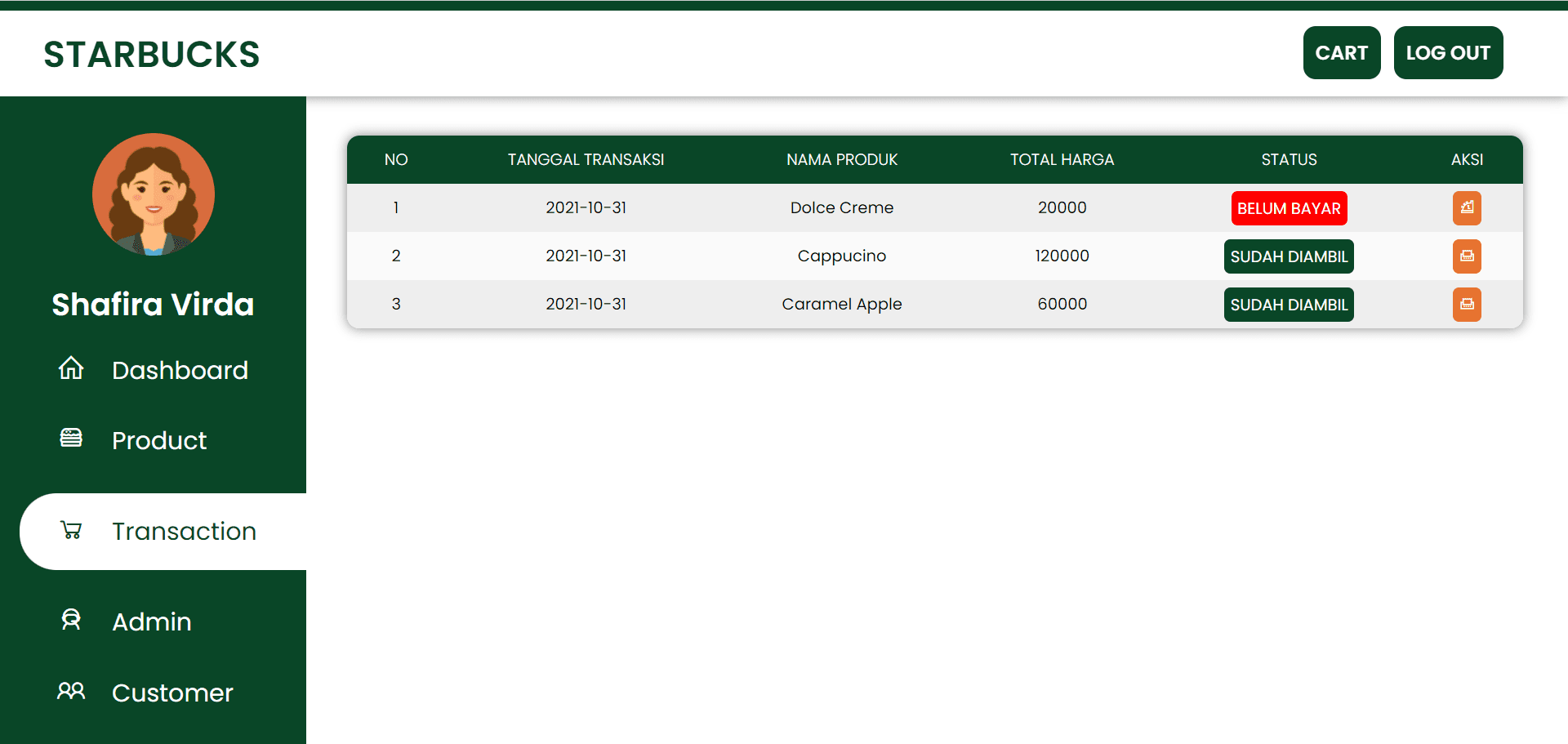Click the date in the Cappucino row
Viewport: 1568px width, 744px height.
[586, 256]
